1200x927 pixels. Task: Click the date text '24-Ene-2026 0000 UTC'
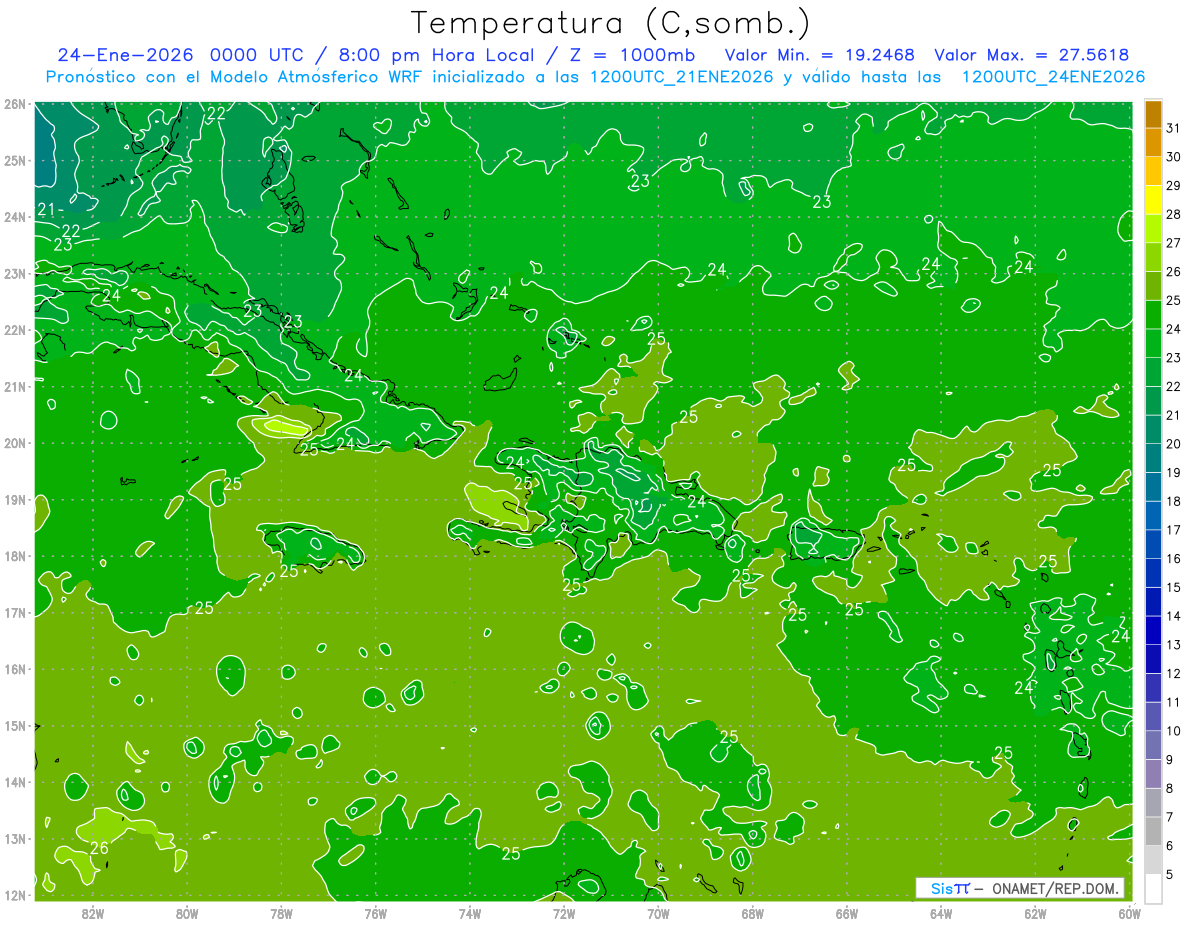point(180,55)
